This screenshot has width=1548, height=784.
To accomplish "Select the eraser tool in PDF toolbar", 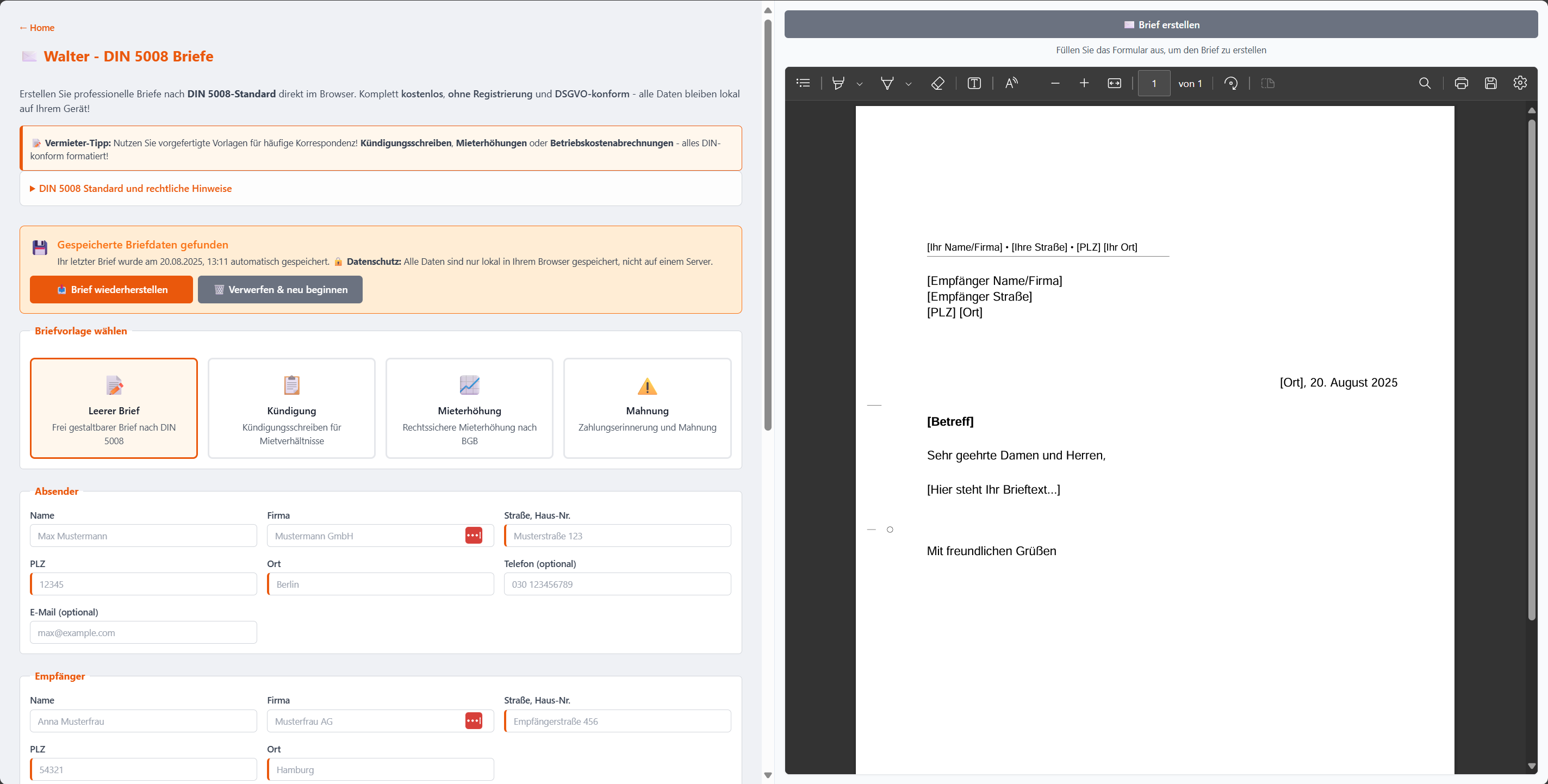I will [937, 83].
